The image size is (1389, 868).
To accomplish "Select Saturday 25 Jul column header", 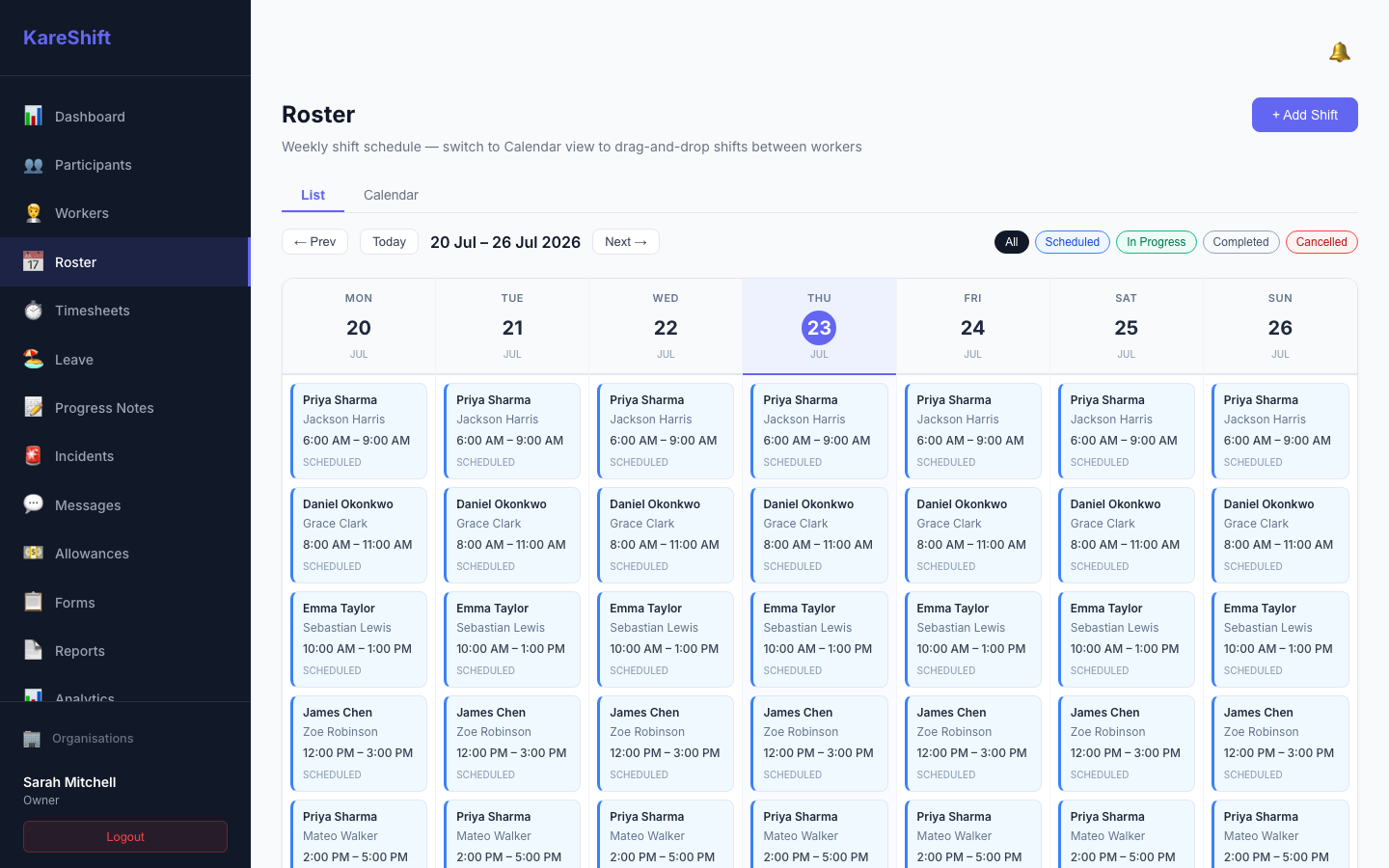I will click(x=1126, y=326).
